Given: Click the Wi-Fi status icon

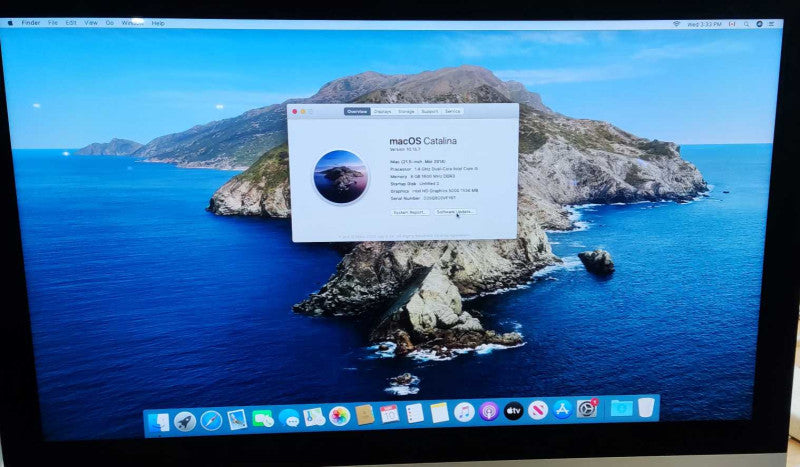Looking at the screenshot, I should coord(677,24).
